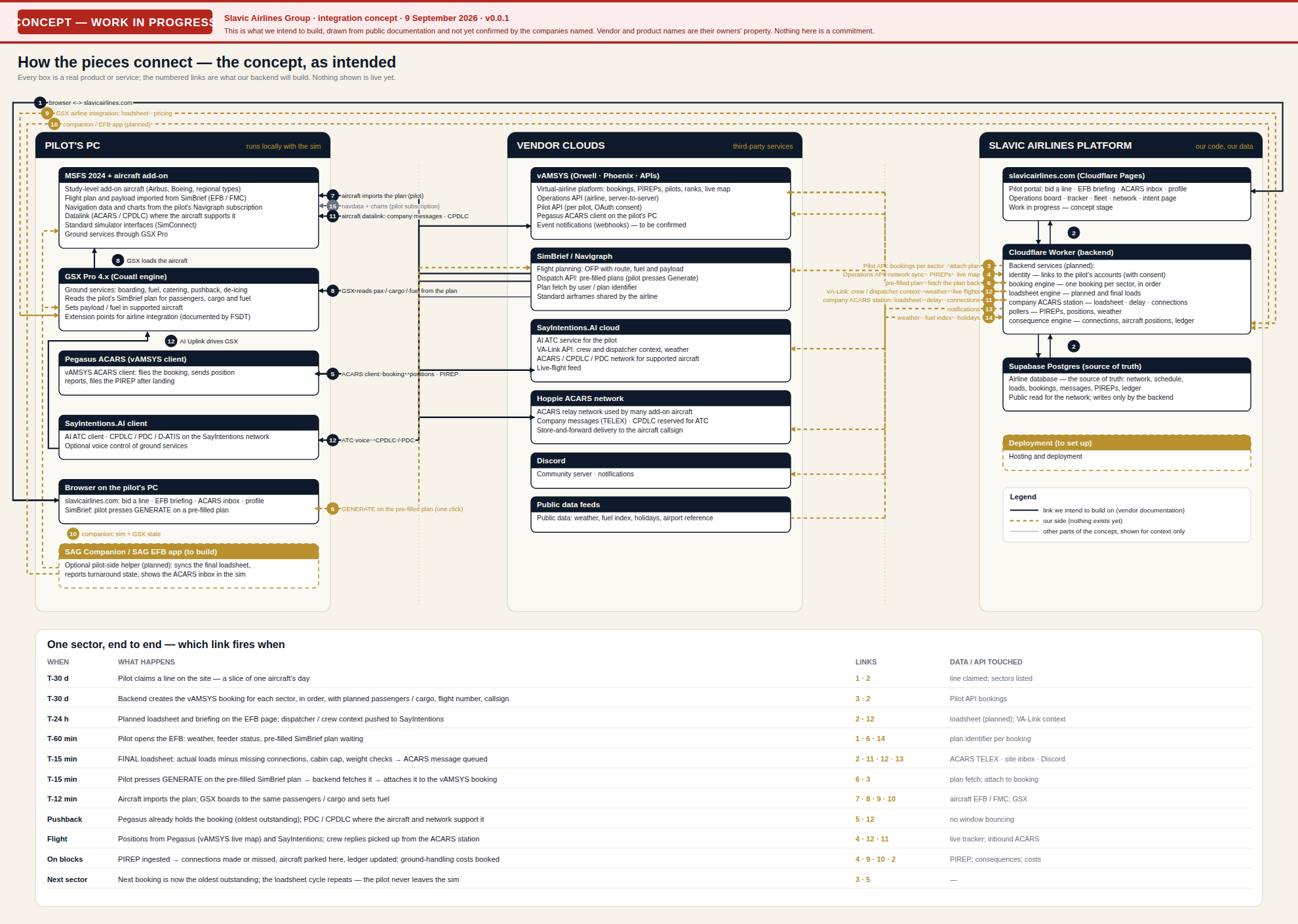Viewport: 1298px width, 924px height.
Task: Select the 'Next sector' row label
Action: coord(67,879)
